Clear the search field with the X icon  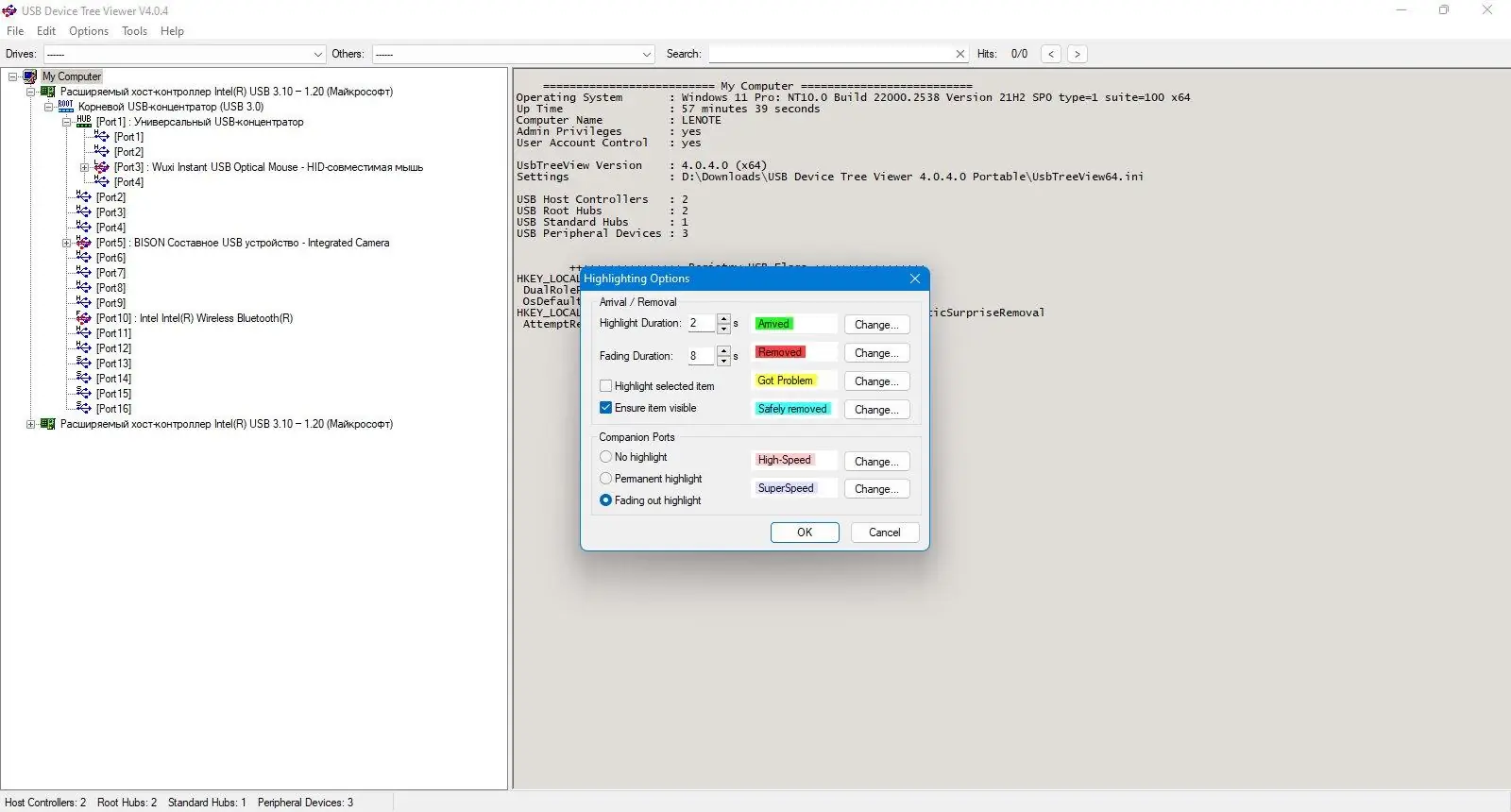point(960,54)
